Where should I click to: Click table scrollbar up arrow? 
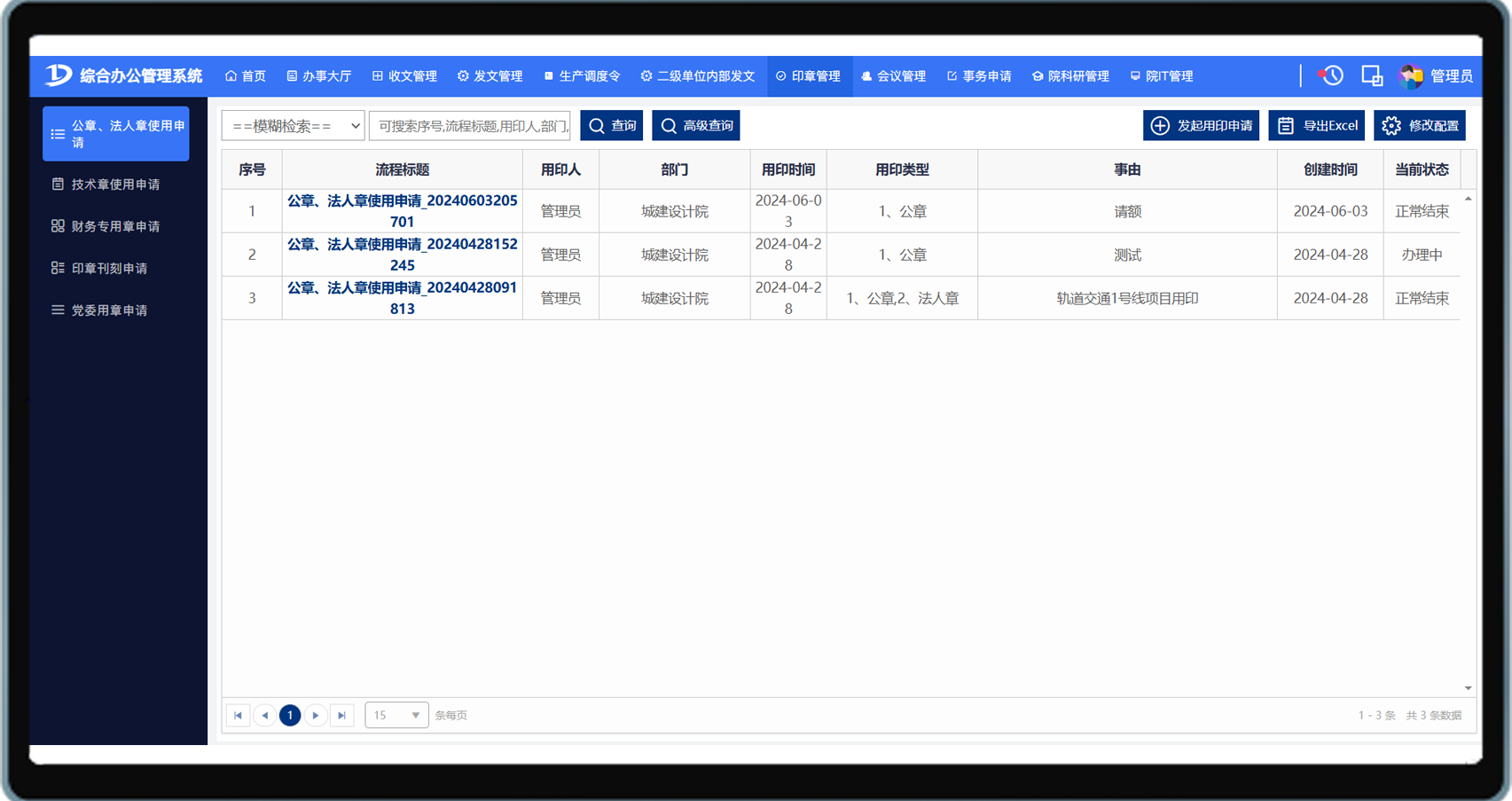[1469, 199]
